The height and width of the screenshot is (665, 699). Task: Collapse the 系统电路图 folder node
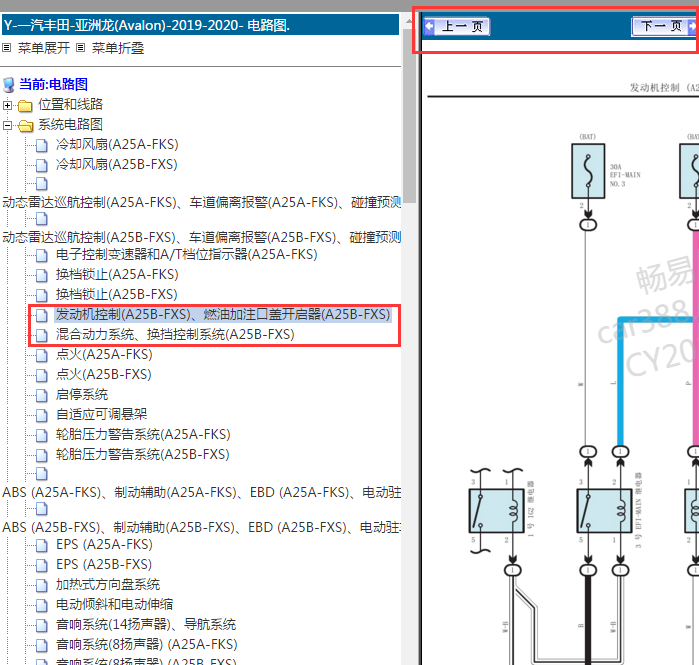(x=7, y=126)
